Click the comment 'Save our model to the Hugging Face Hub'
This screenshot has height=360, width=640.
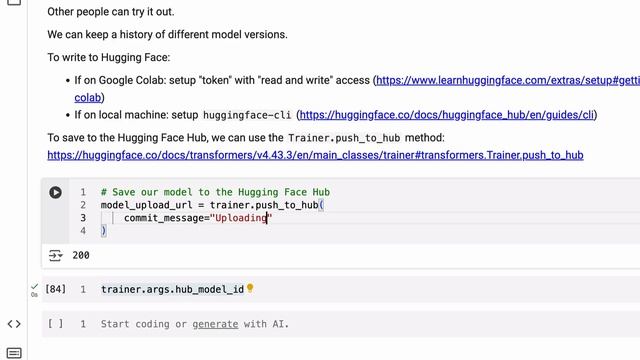pos(216,192)
